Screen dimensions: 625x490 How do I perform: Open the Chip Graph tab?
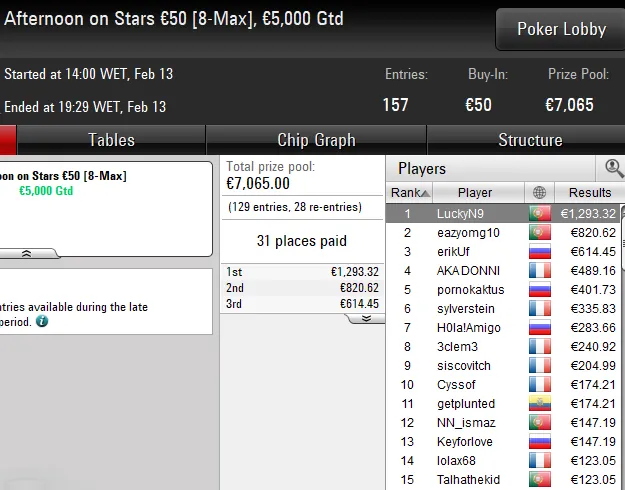point(316,140)
